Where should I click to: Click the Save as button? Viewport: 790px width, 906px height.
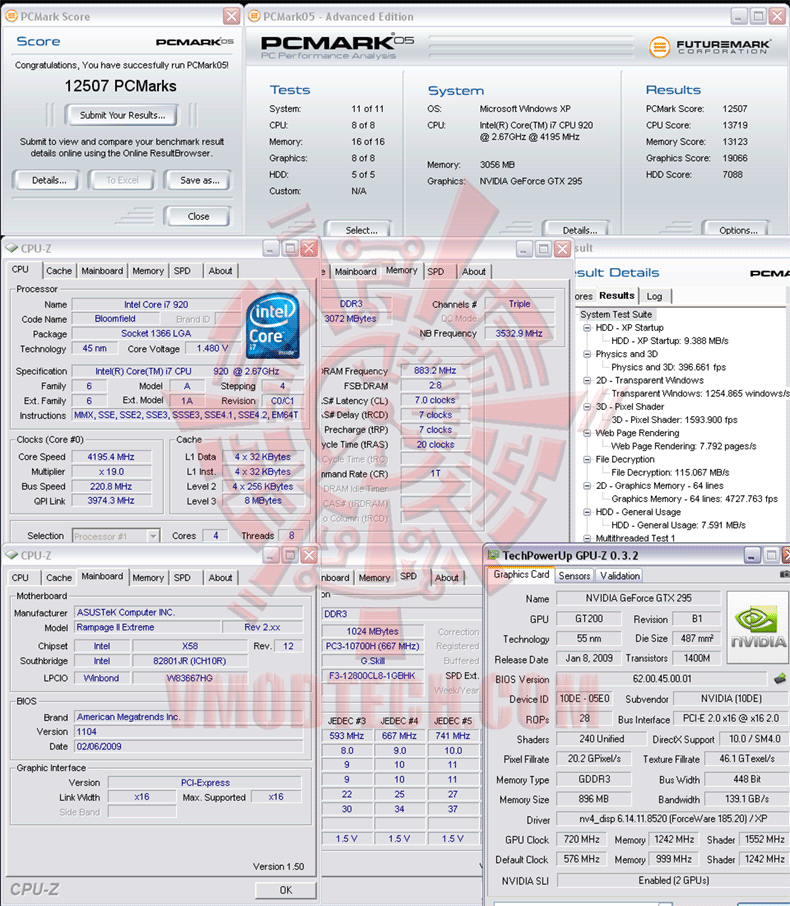click(199, 180)
